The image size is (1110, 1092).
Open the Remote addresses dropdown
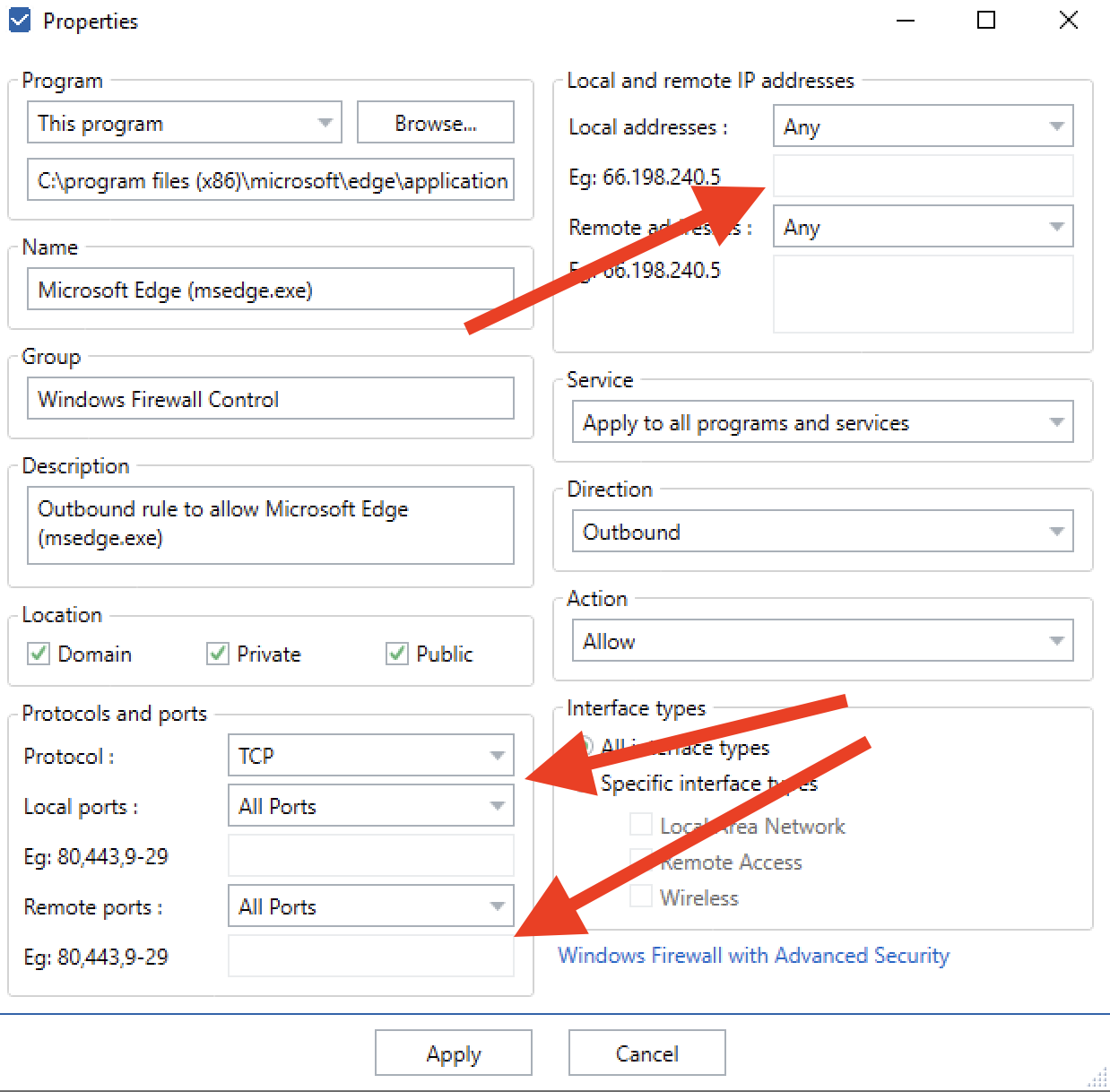(x=924, y=227)
